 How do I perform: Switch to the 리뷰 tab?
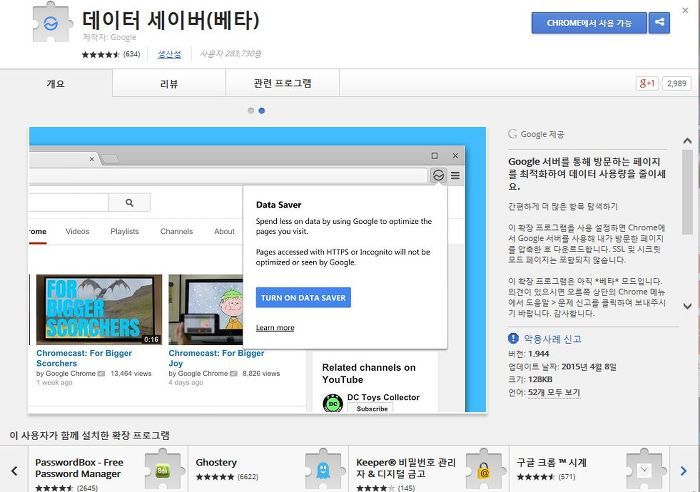coord(169,83)
